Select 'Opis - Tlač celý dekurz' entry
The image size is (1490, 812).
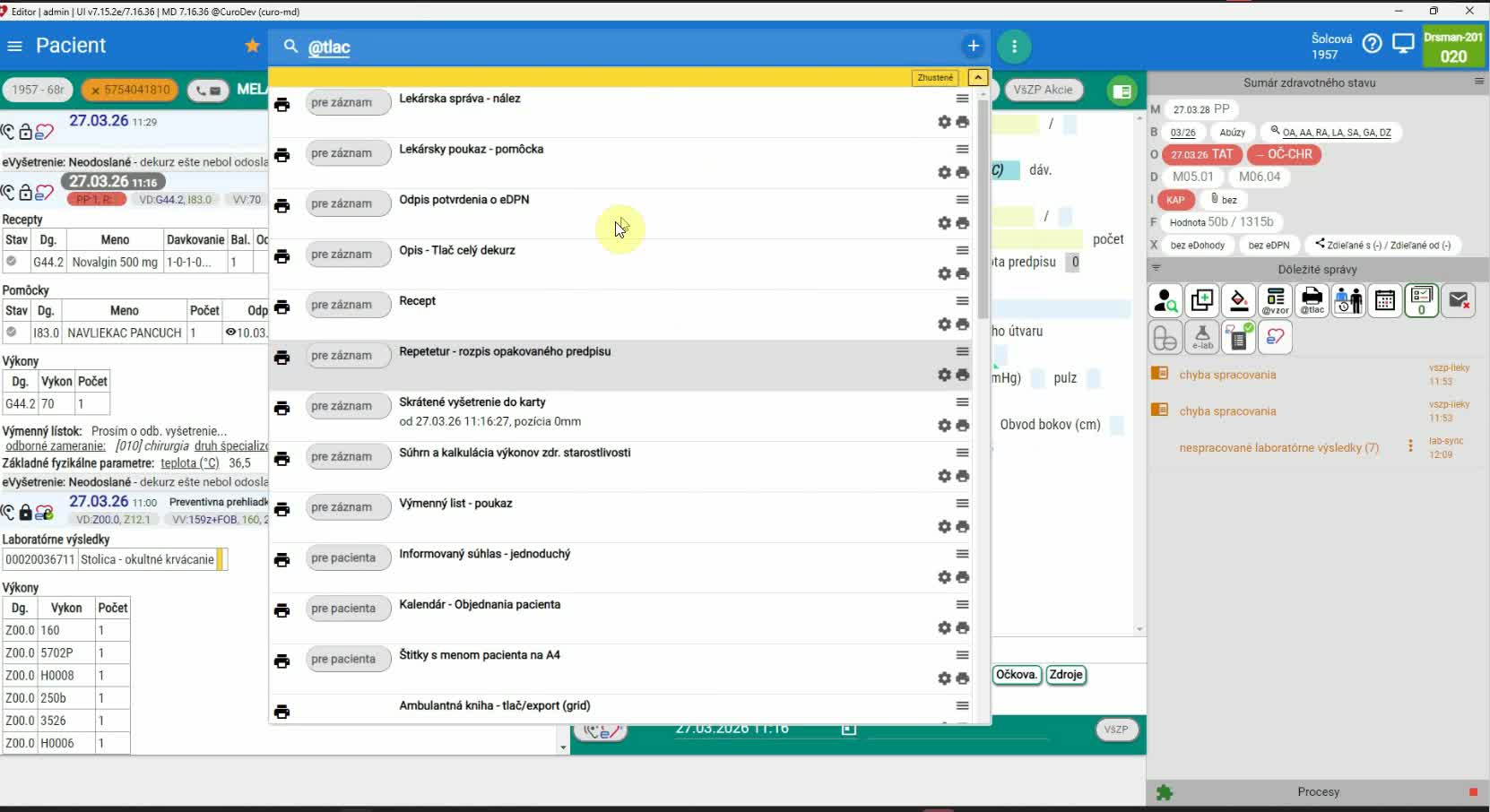pyautogui.click(x=457, y=251)
